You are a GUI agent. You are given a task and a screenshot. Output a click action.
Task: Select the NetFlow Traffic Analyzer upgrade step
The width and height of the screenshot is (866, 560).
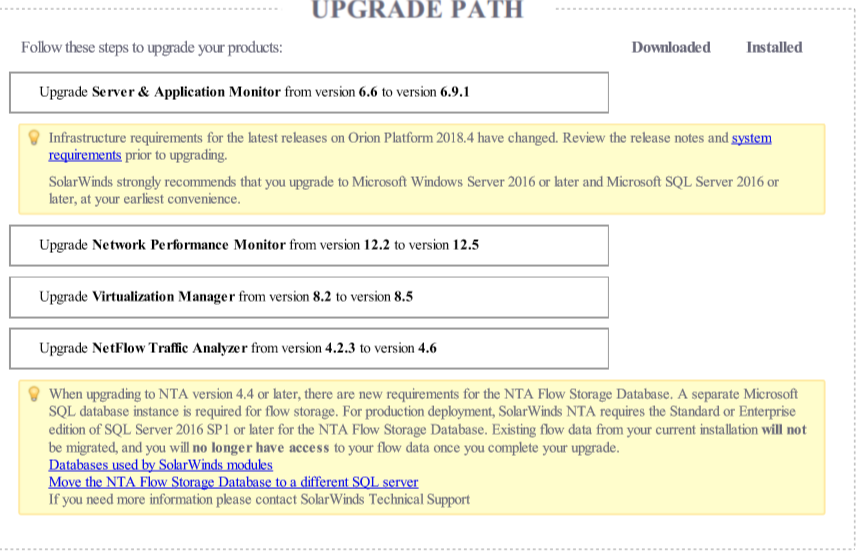click(x=309, y=348)
